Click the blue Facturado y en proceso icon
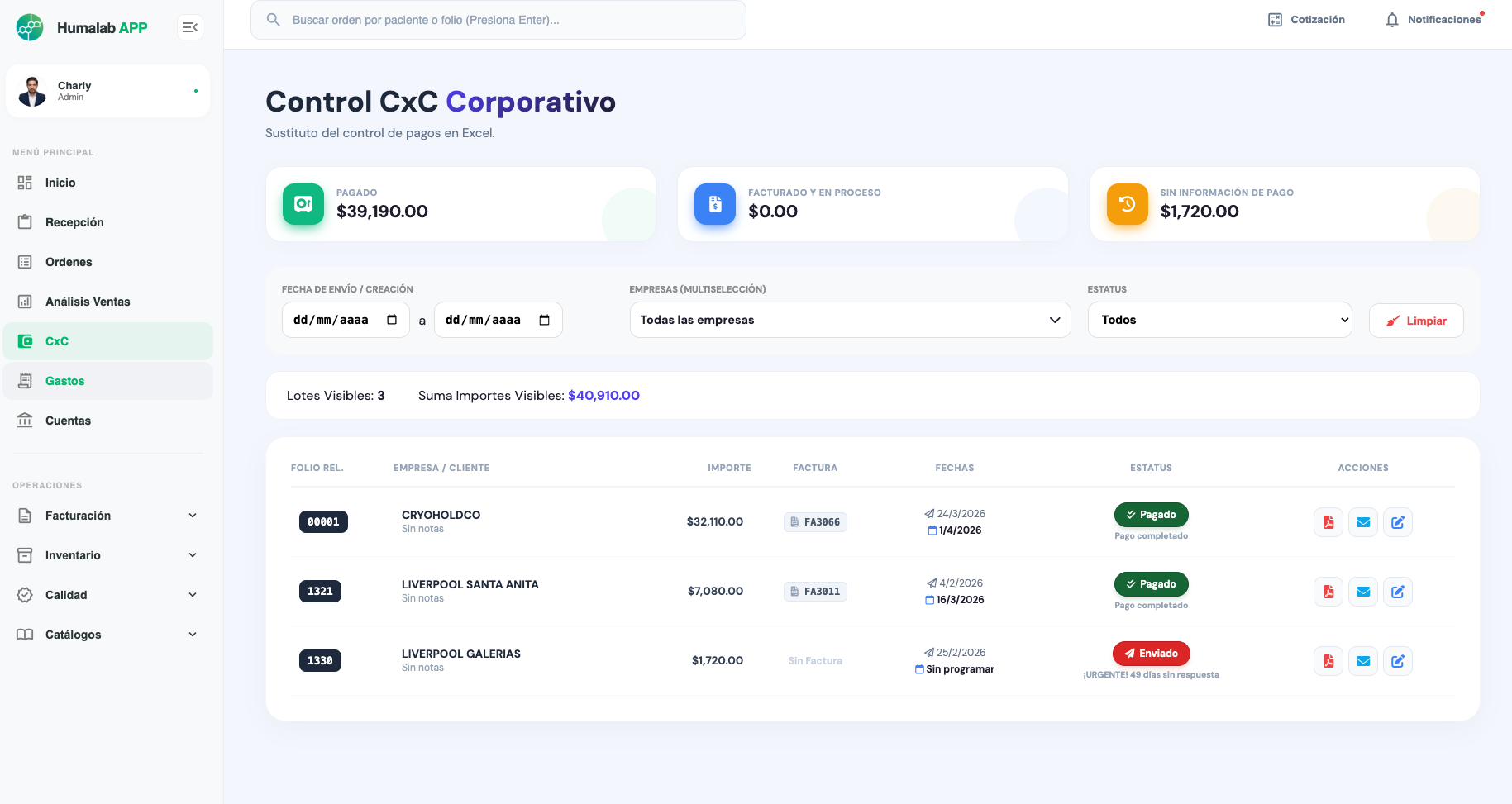 (715, 204)
